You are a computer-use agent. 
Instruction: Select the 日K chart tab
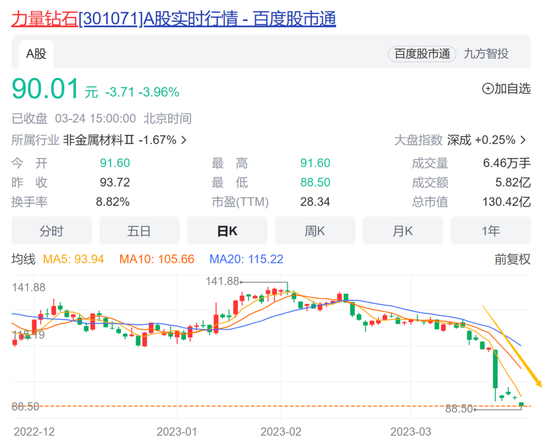point(227,231)
